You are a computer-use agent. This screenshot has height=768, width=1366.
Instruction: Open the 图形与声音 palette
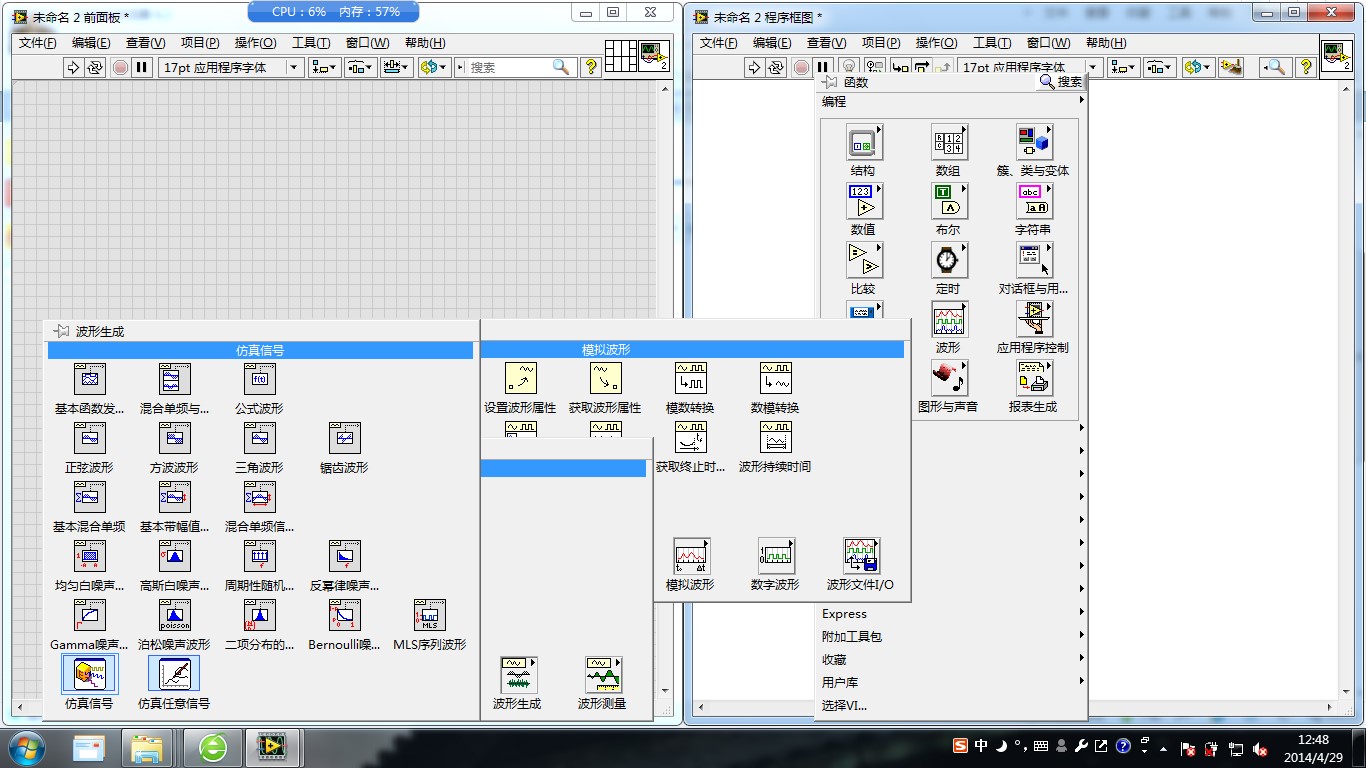950,379
